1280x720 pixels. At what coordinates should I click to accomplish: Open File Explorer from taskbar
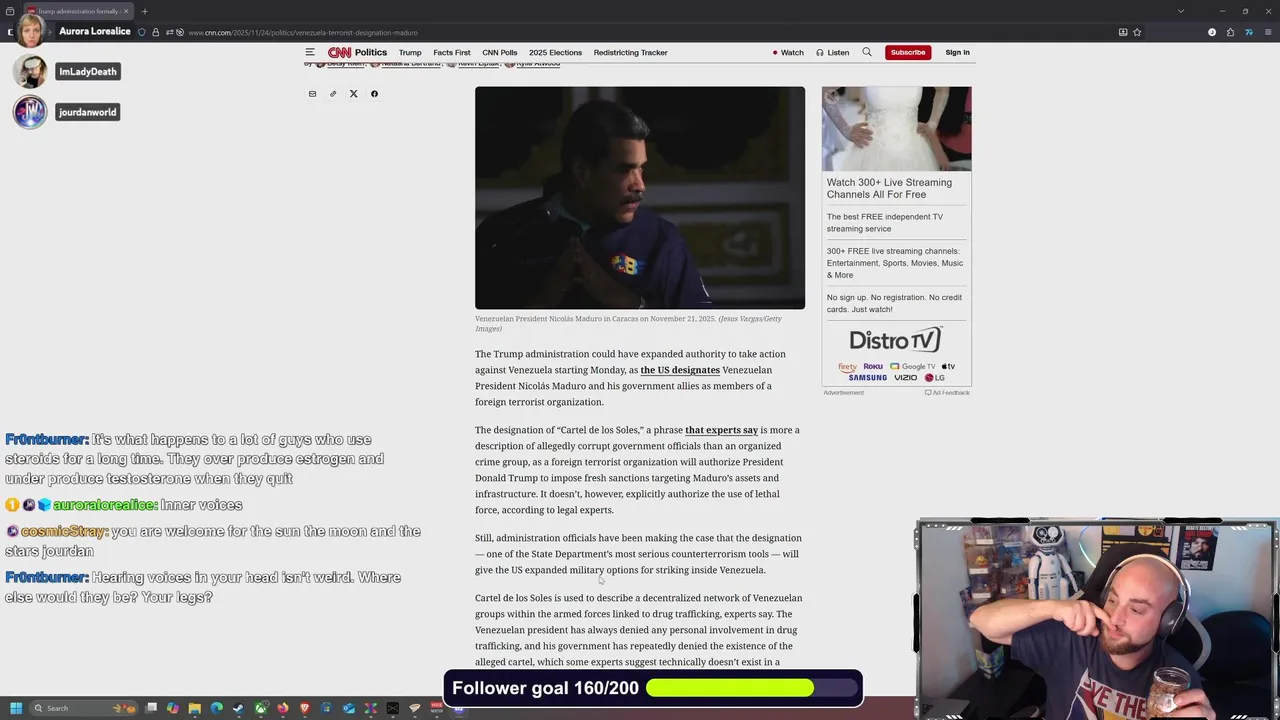pos(195,708)
